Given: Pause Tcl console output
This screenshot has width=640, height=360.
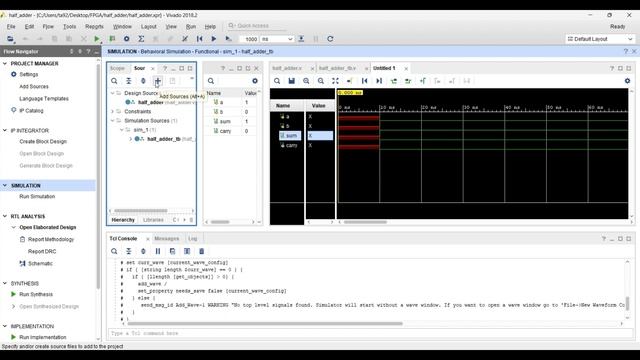Looking at the screenshot, I should point(158,251).
